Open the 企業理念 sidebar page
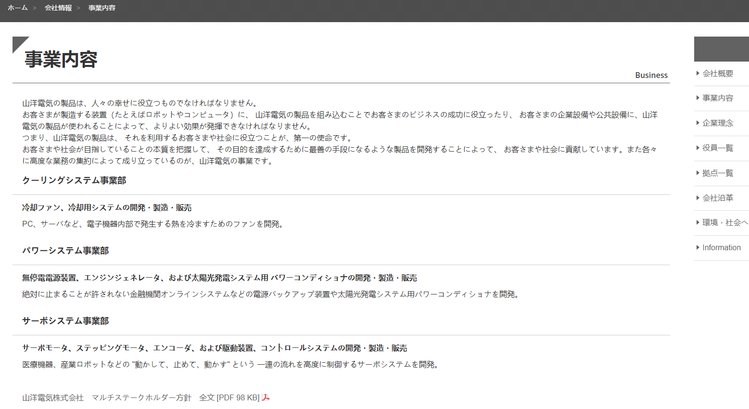The height and width of the screenshot is (409, 749). (718, 123)
